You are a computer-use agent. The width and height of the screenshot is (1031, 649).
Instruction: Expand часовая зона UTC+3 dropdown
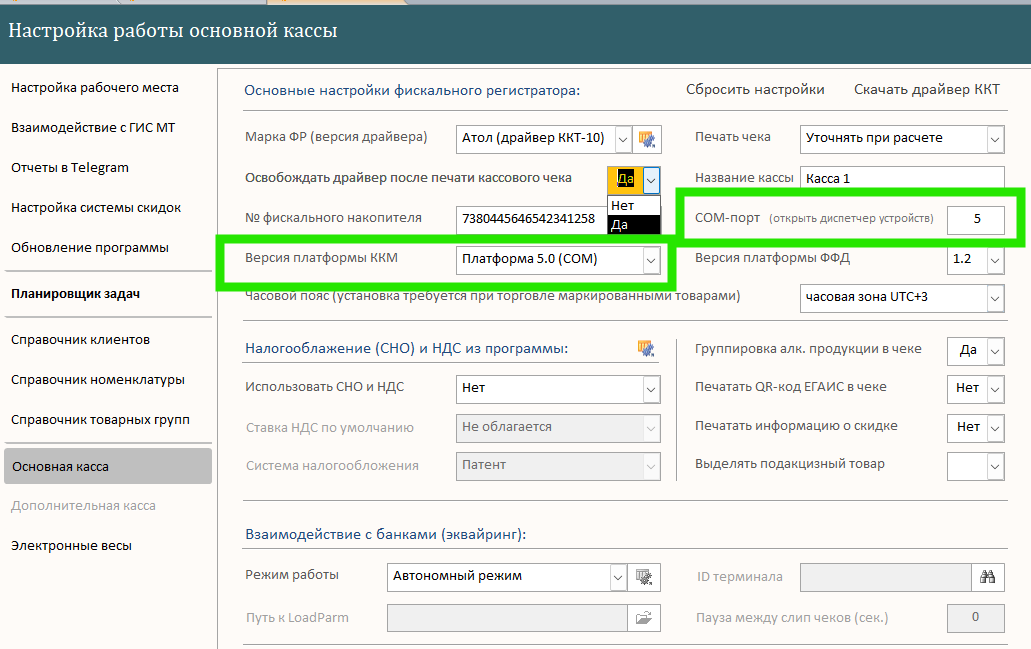tap(995, 298)
